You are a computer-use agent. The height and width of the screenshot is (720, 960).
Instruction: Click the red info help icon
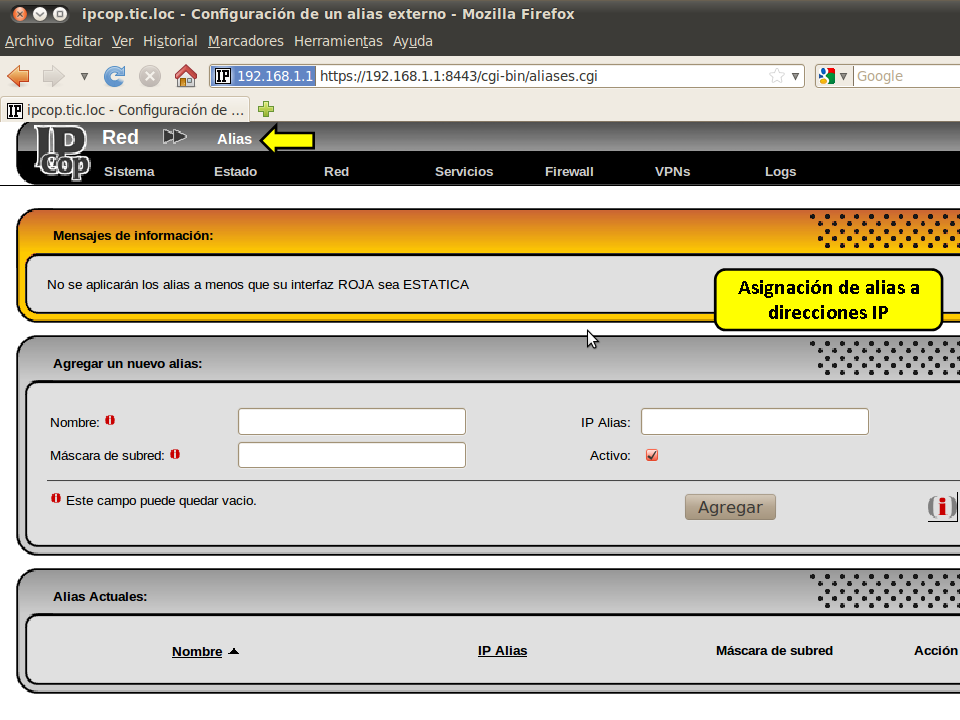click(x=941, y=507)
